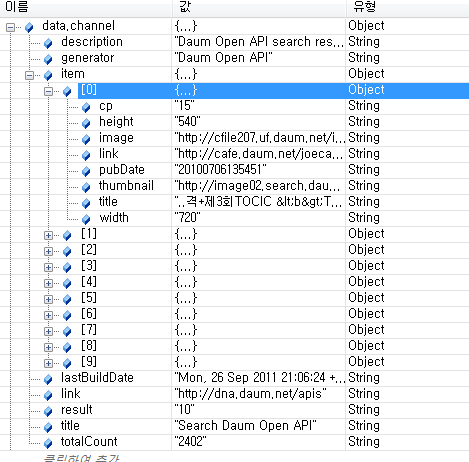
Task: Click the cube icon next to generator
Action: (x=48, y=59)
